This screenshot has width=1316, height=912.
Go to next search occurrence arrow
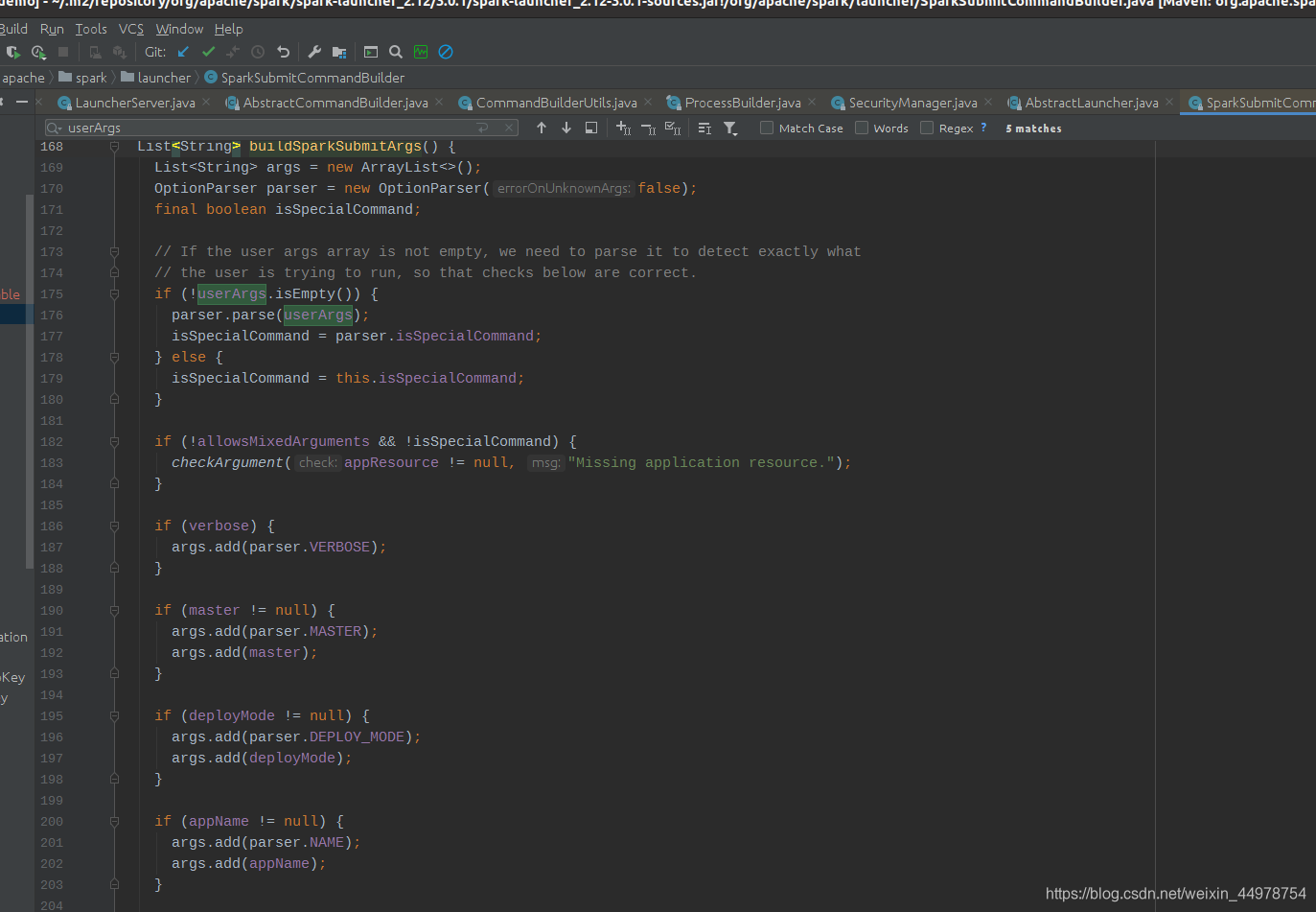coord(566,128)
